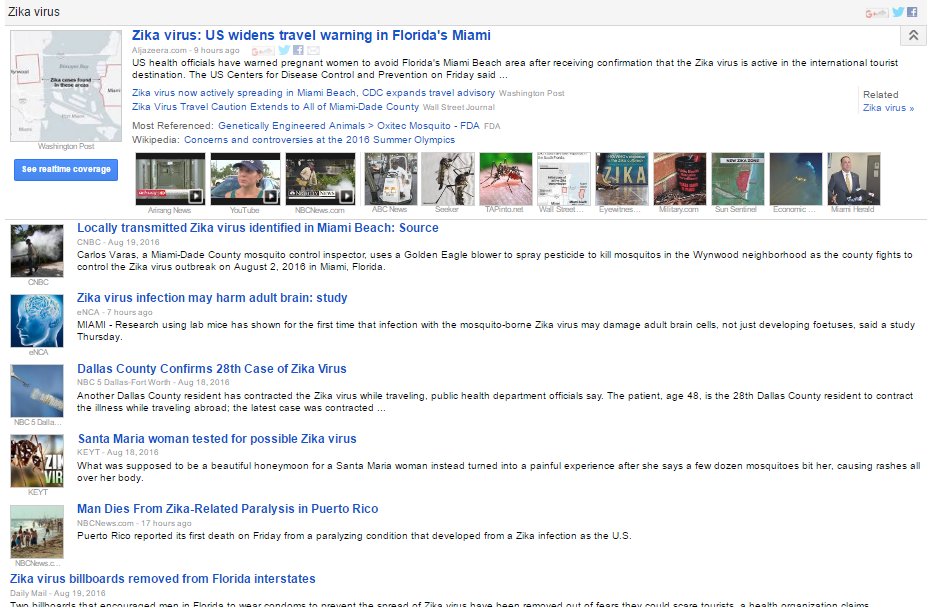Viewport: 947px width, 607px height.
Task: Open the Washington Post Zika map thumbnail
Action: [66, 86]
